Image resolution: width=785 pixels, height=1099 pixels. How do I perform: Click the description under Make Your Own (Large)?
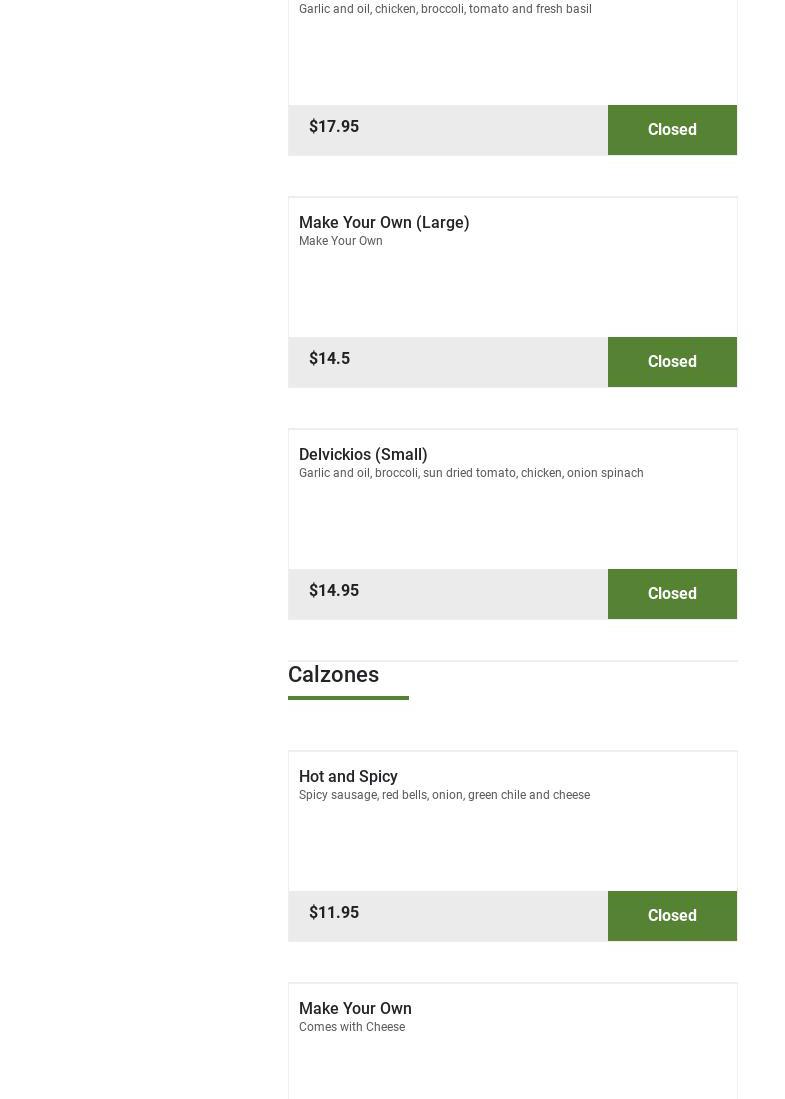[x=340, y=241]
